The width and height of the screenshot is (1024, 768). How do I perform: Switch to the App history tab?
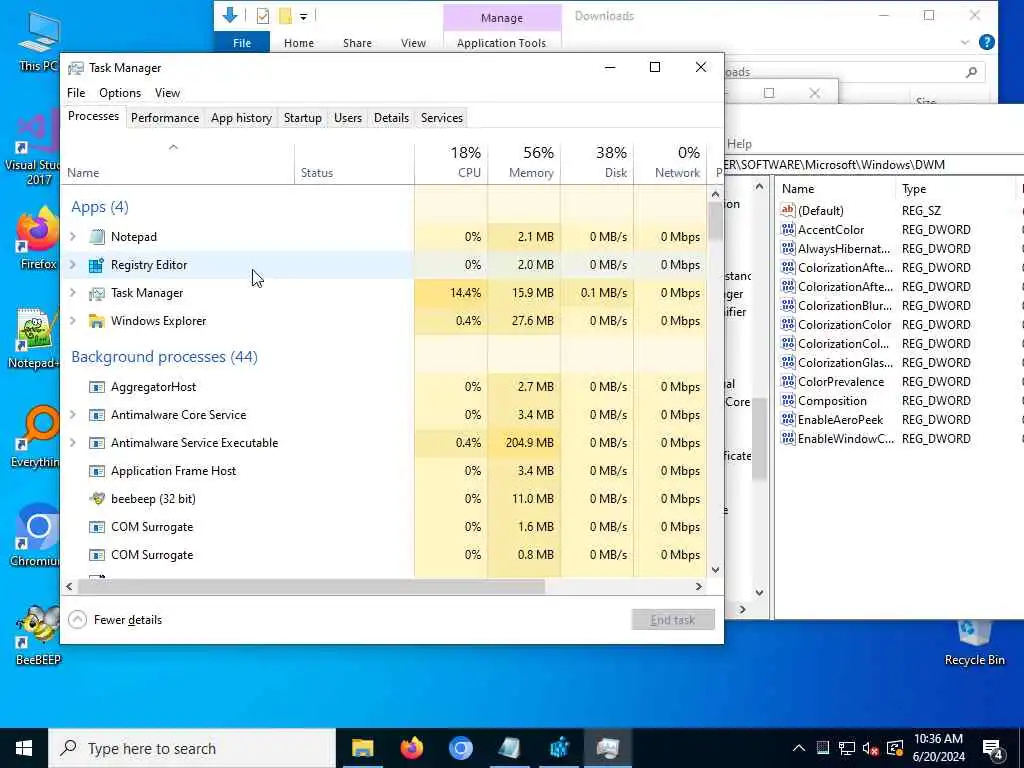241,118
